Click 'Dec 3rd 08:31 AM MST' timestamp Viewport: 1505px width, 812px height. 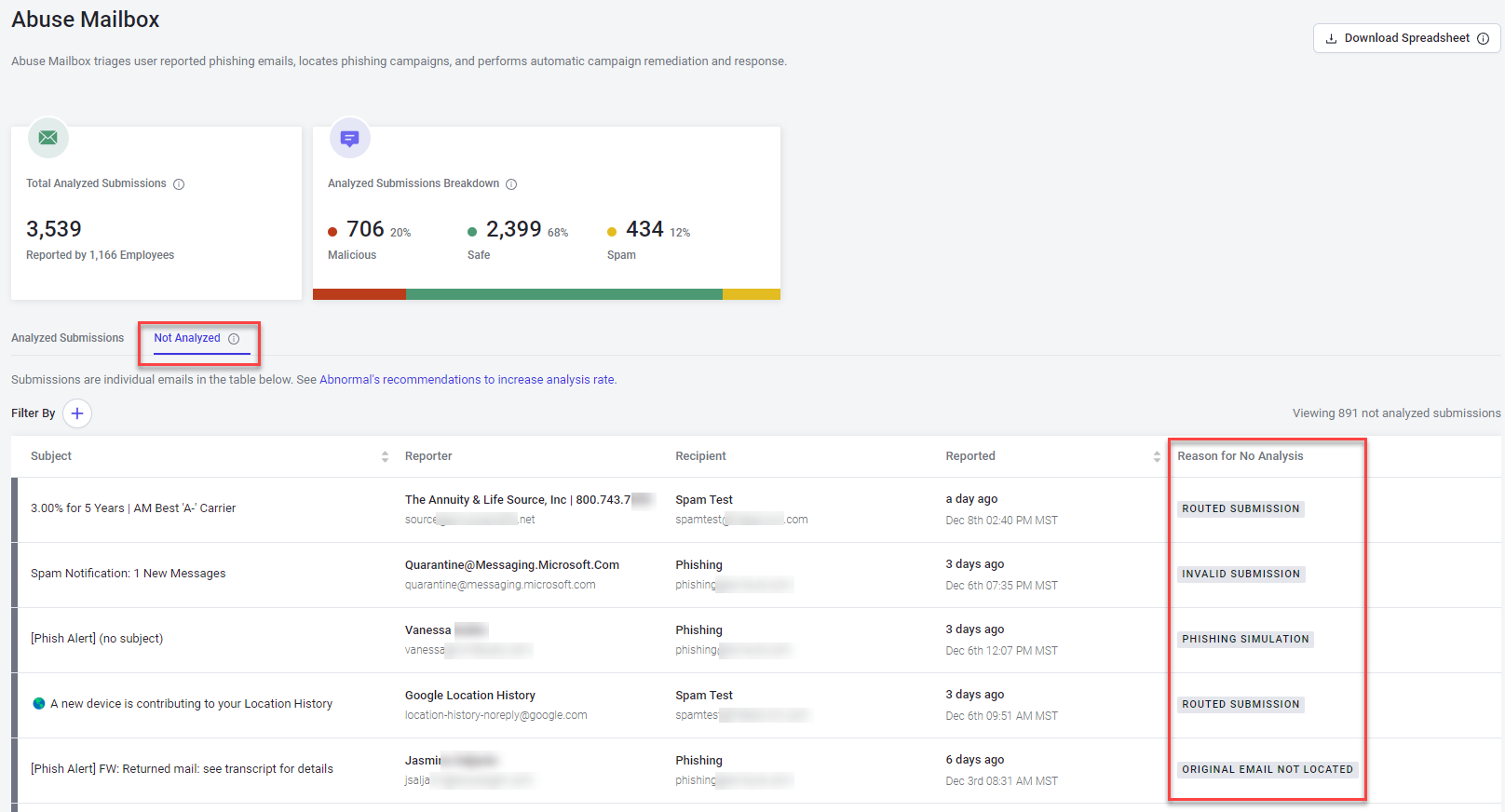pos(1001,781)
